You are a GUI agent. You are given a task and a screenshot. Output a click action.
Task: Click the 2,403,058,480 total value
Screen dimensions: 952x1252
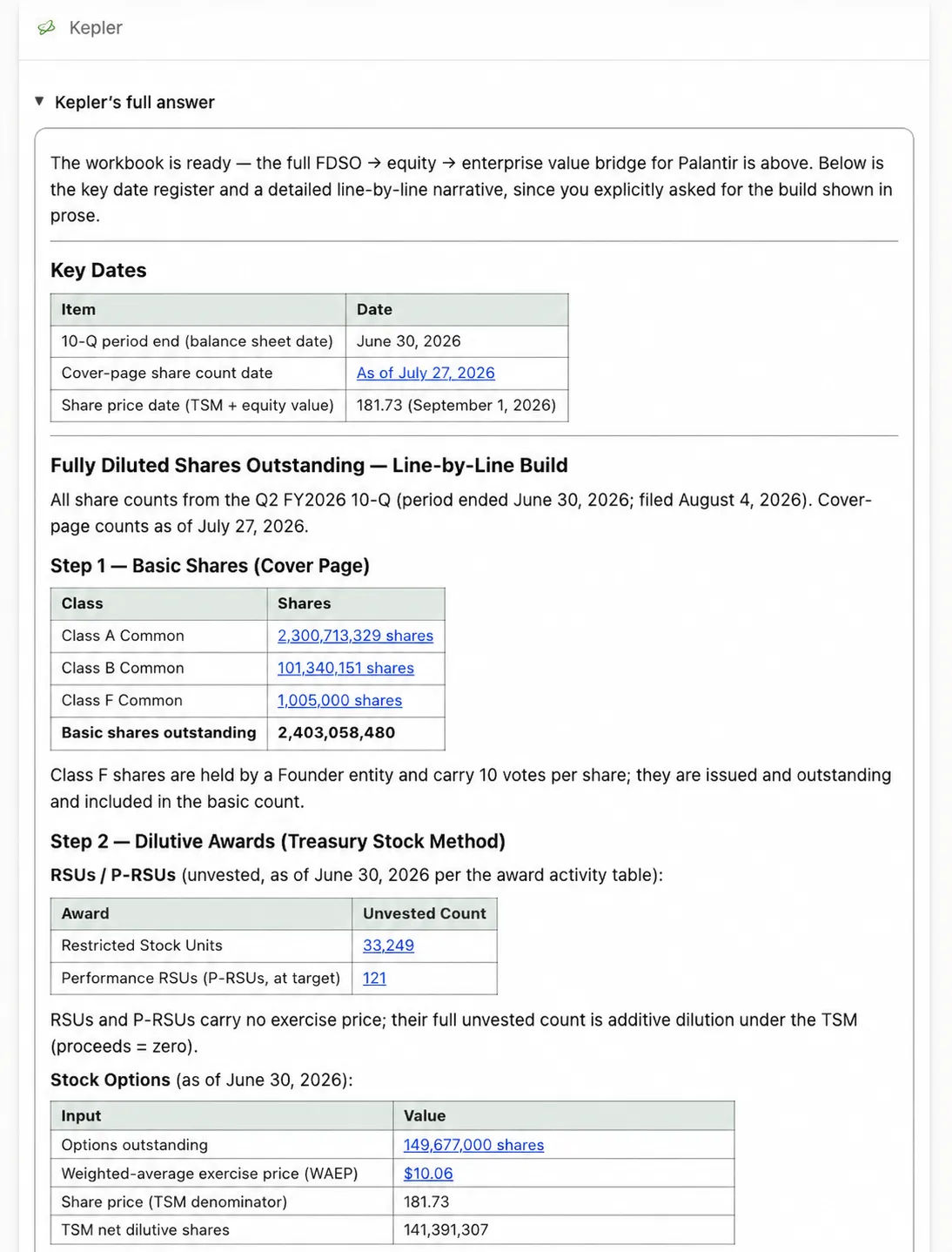pos(336,732)
